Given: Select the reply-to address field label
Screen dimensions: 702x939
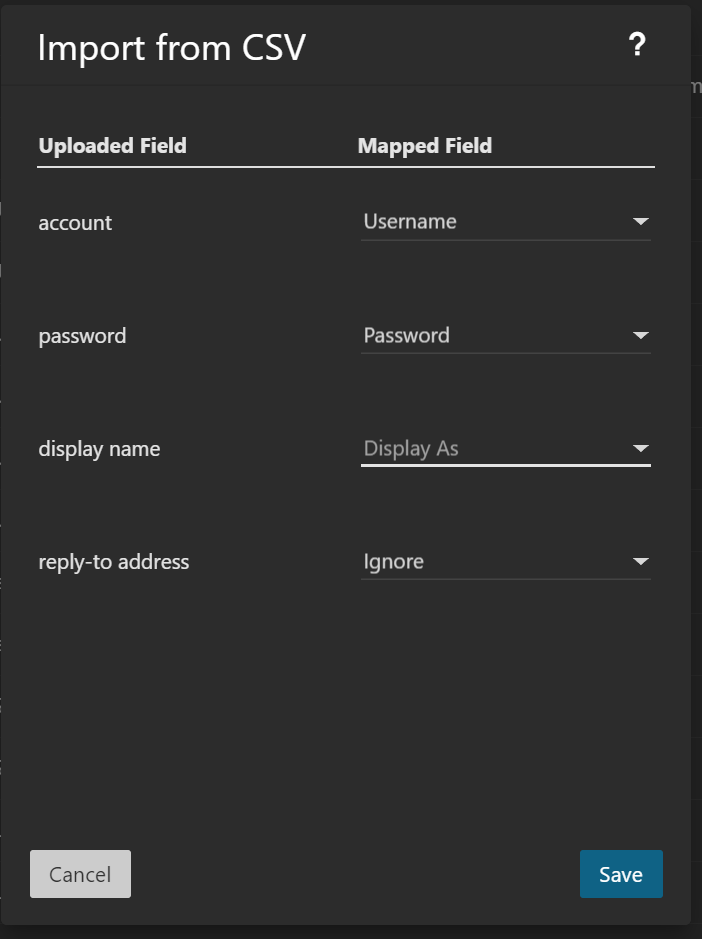Looking at the screenshot, I should 114,562.
